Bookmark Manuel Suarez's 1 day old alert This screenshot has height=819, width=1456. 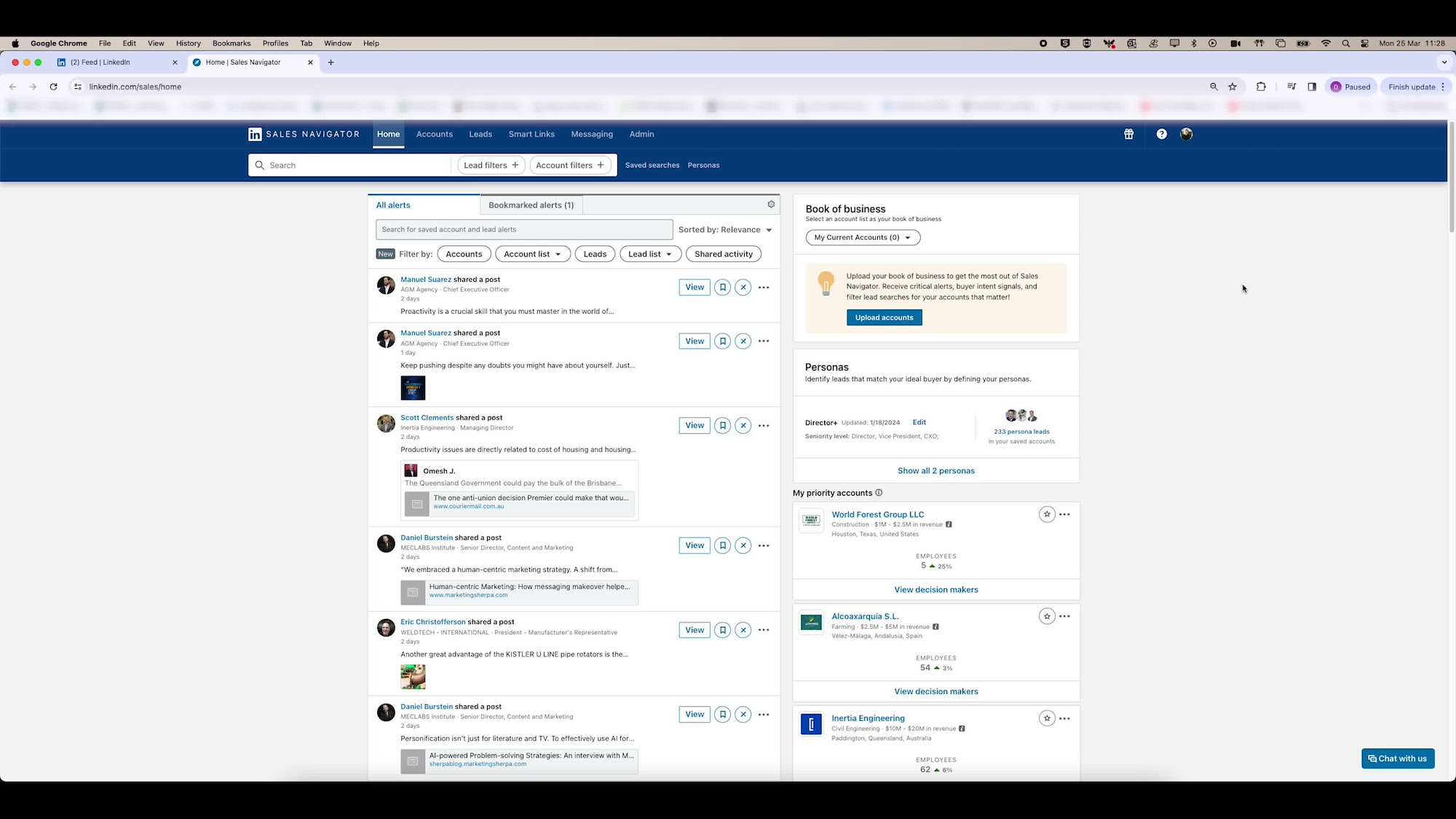[x=722, y=341]
